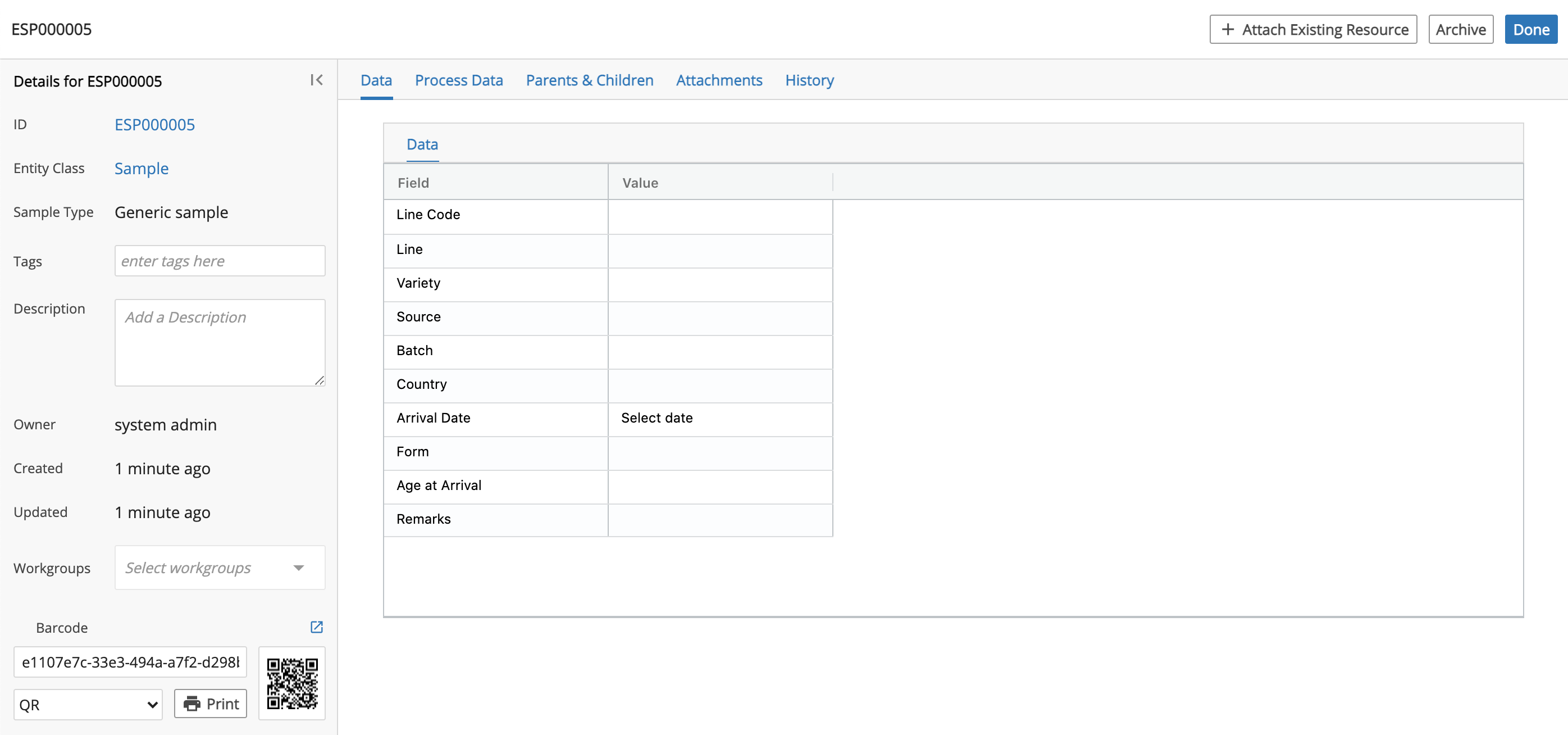The width and height of the screenshot is (1568, 735).
Task: Click the Sample entity class link
Action: 141,168
